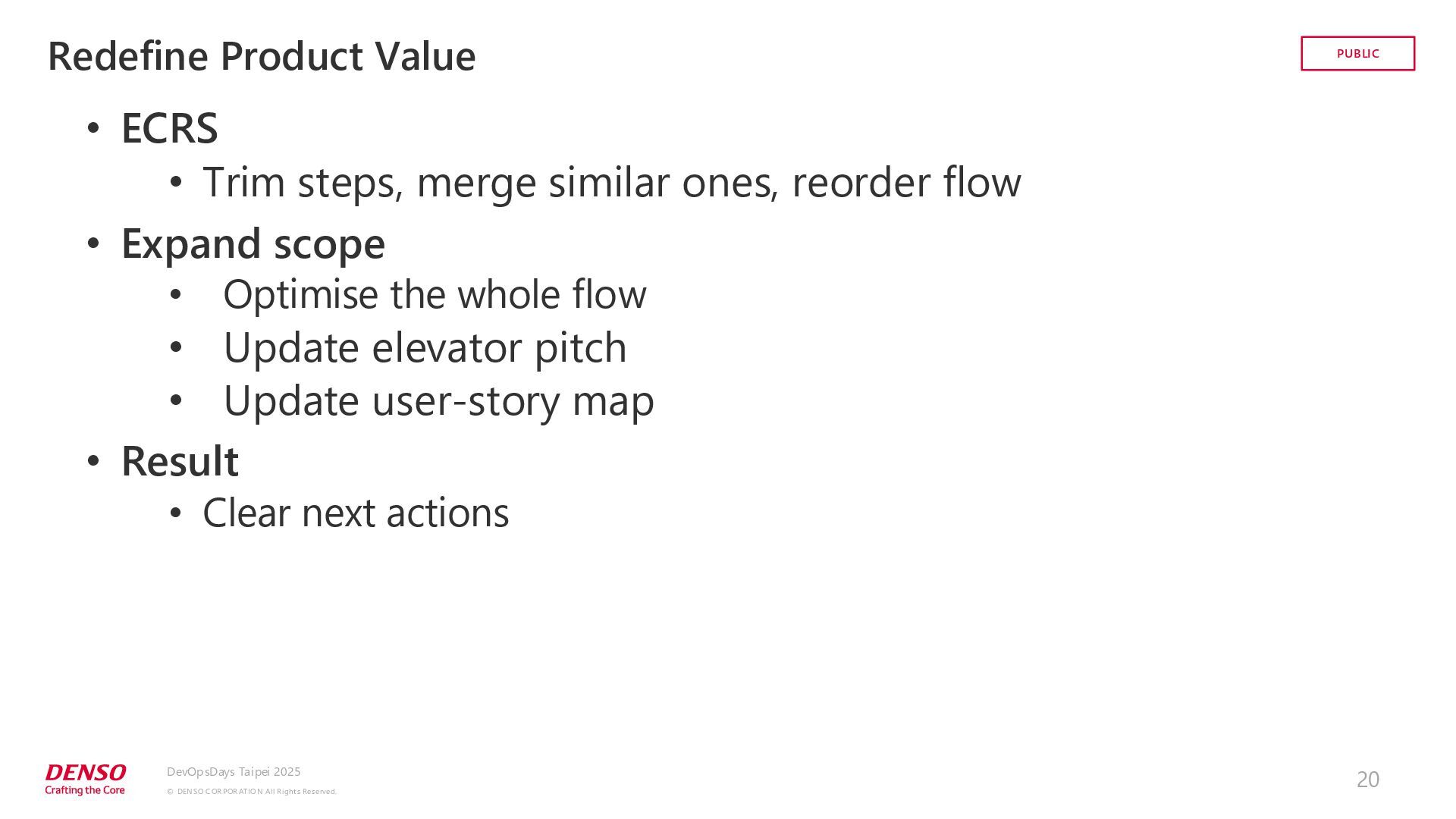The width and height of the screenshot is (1456, 819).
Task: Click the Update user-story map bullet
Action: [438, 401]
